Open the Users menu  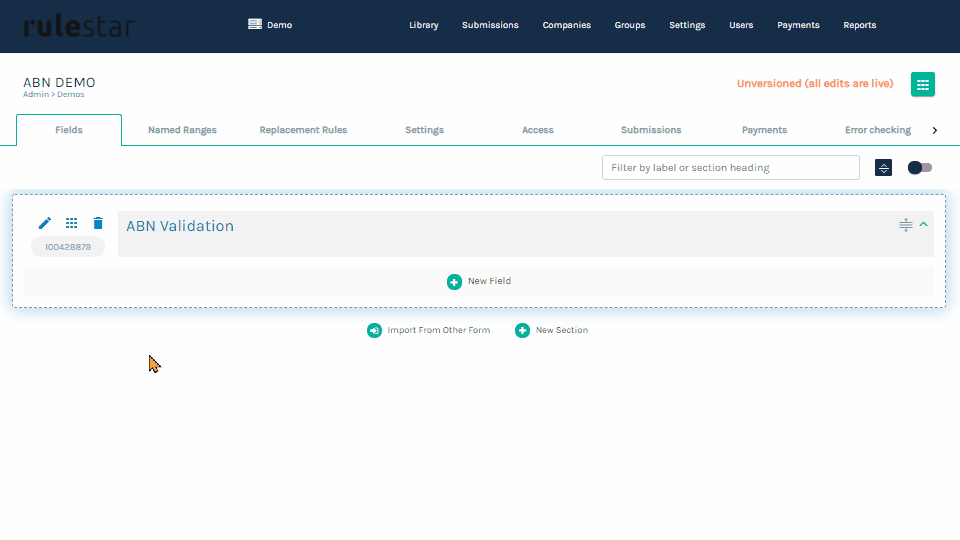coord(741,25)
